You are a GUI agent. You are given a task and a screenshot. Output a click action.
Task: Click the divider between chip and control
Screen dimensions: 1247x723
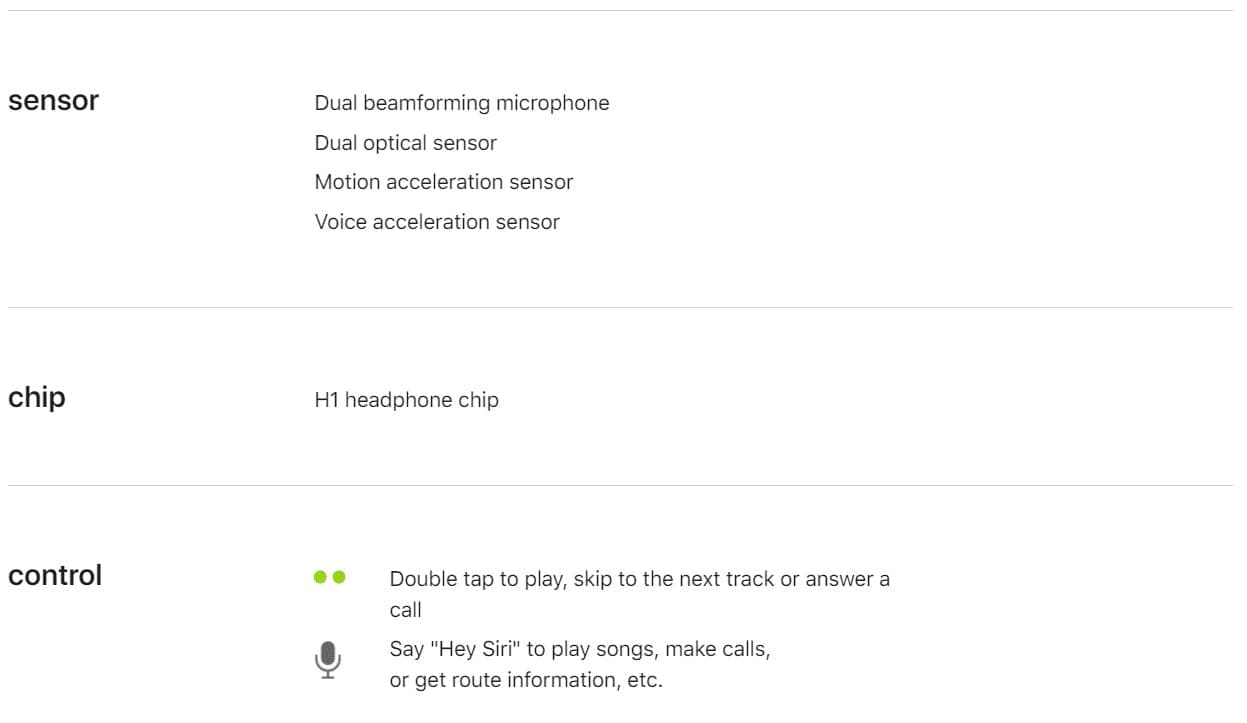click(620, 486)
